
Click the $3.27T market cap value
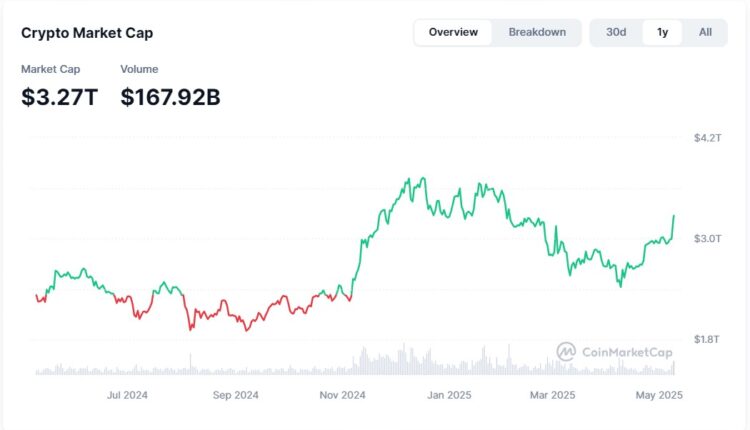(60, 97)
